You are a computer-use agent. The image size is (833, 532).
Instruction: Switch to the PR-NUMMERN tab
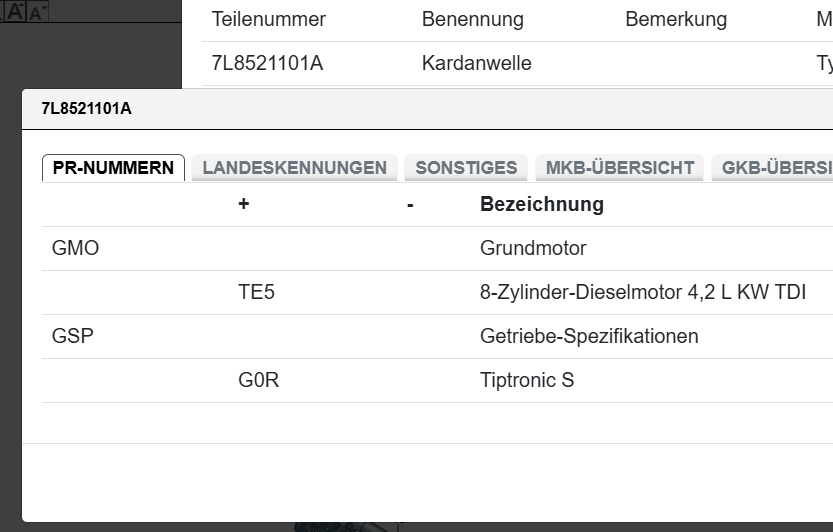(x=113, y=168)
